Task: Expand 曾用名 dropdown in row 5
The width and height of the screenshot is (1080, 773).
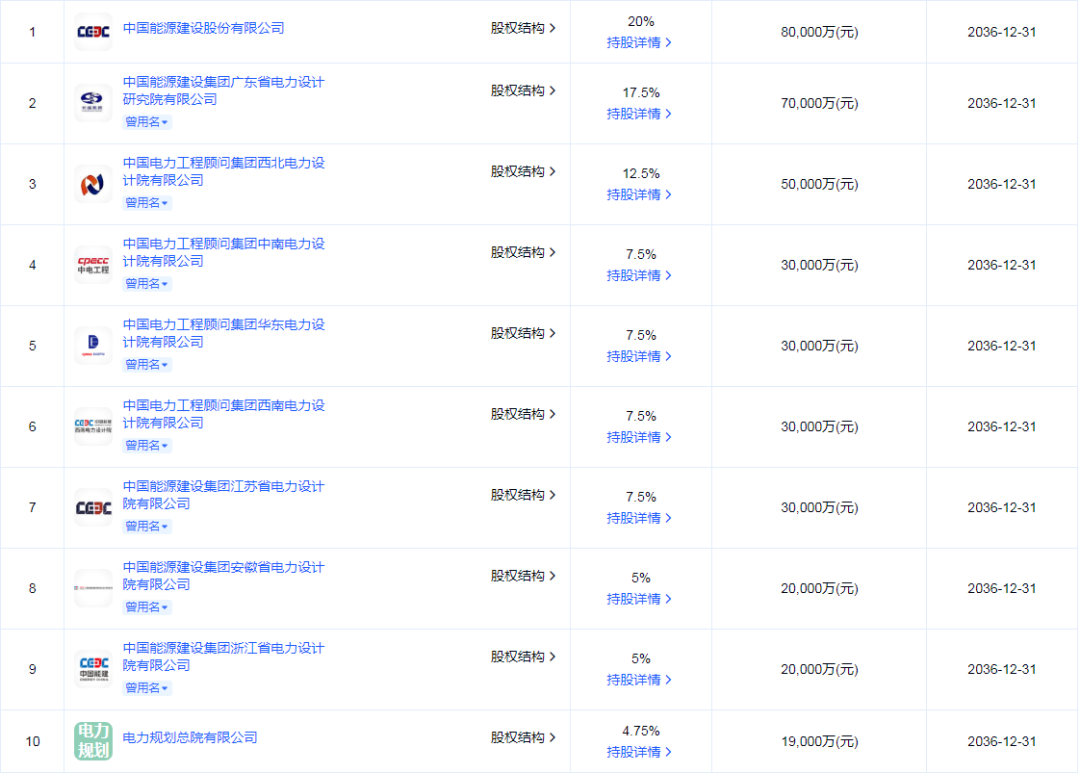Action: pos(147,364)
